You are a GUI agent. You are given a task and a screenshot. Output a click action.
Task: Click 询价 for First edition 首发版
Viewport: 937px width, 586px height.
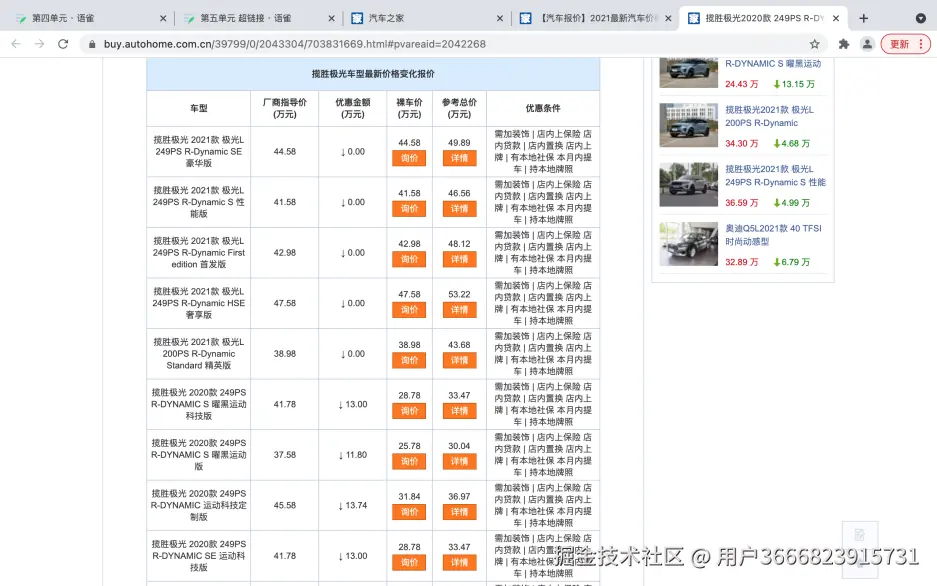[x=409, y=259]
